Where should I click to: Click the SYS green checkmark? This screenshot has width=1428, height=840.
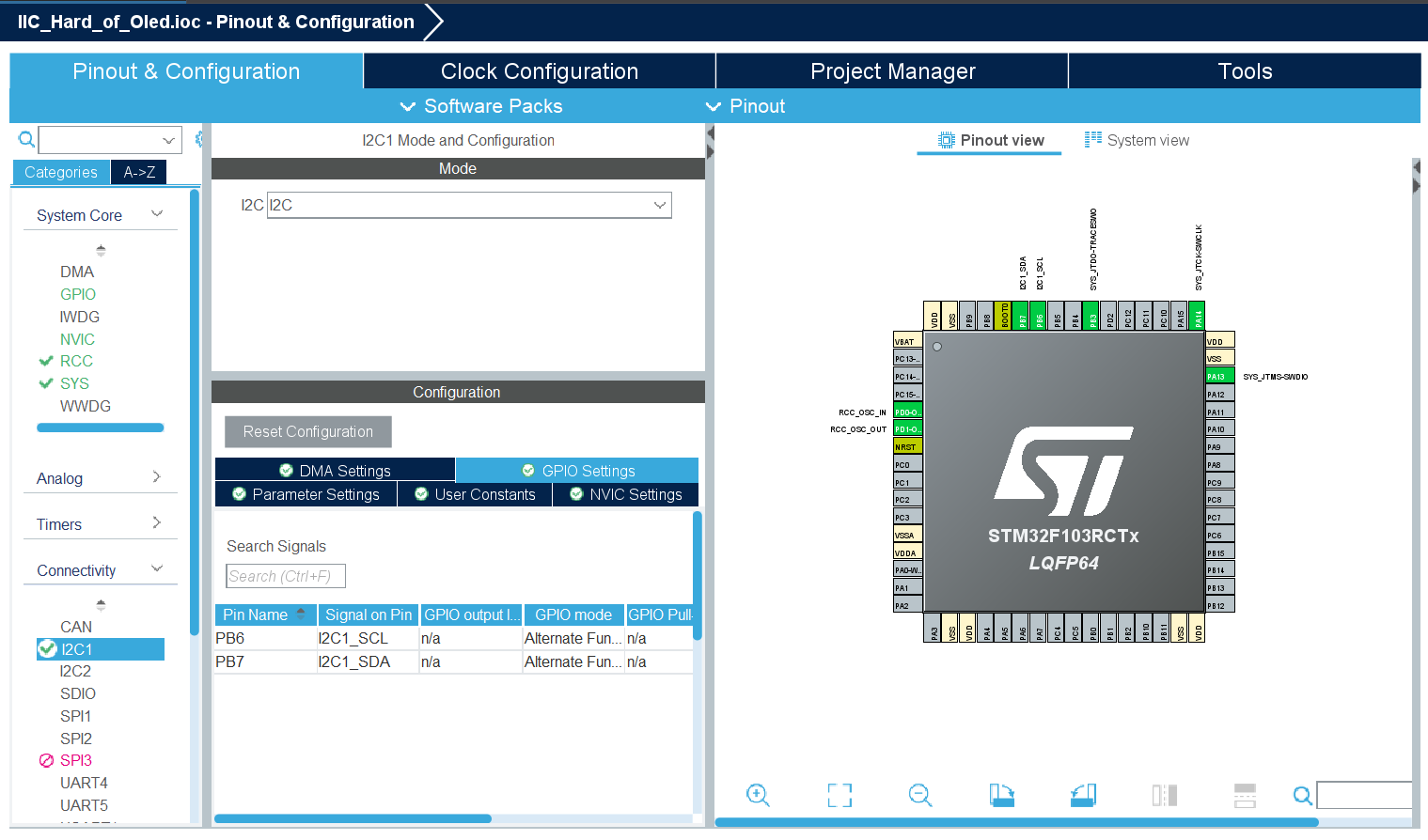[x=45, y=383]
